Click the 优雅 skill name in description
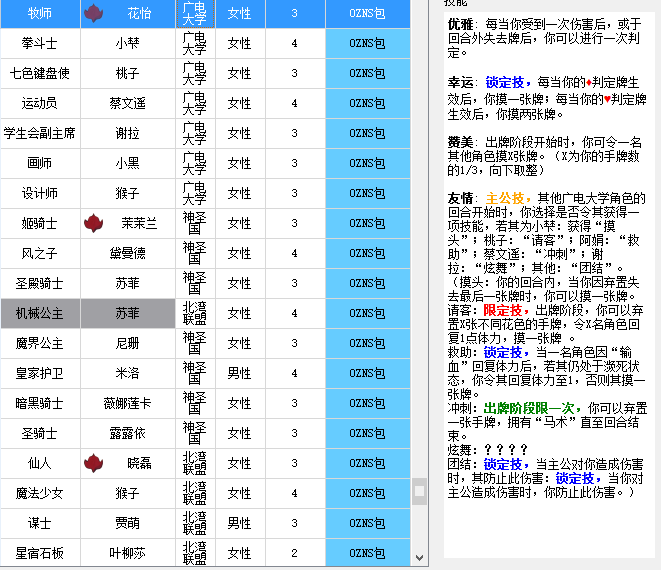 pyautogui.click(x=460, y=24)
